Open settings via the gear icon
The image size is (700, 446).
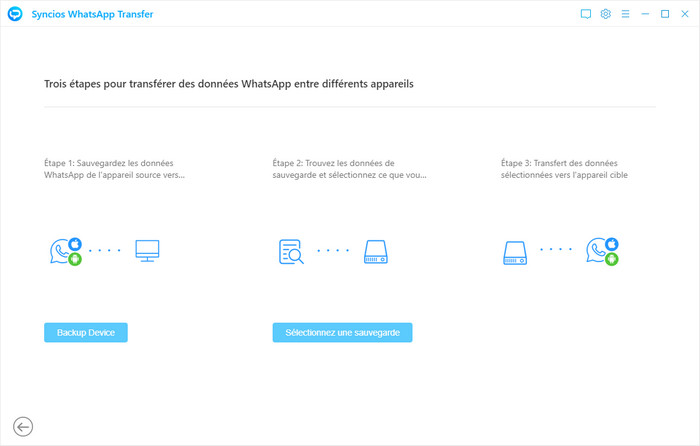(x=605, y=15)
